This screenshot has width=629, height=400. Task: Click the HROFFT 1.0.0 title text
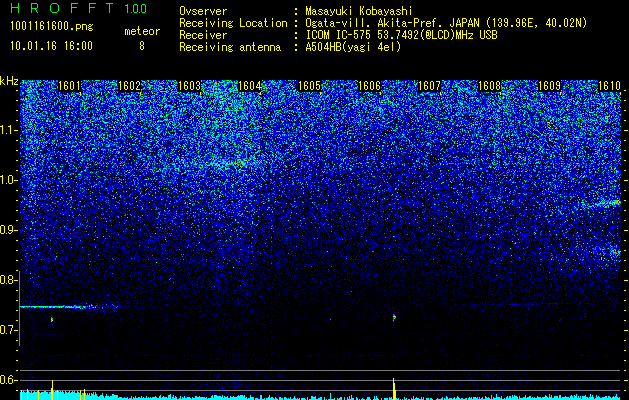tap(79, 8)
